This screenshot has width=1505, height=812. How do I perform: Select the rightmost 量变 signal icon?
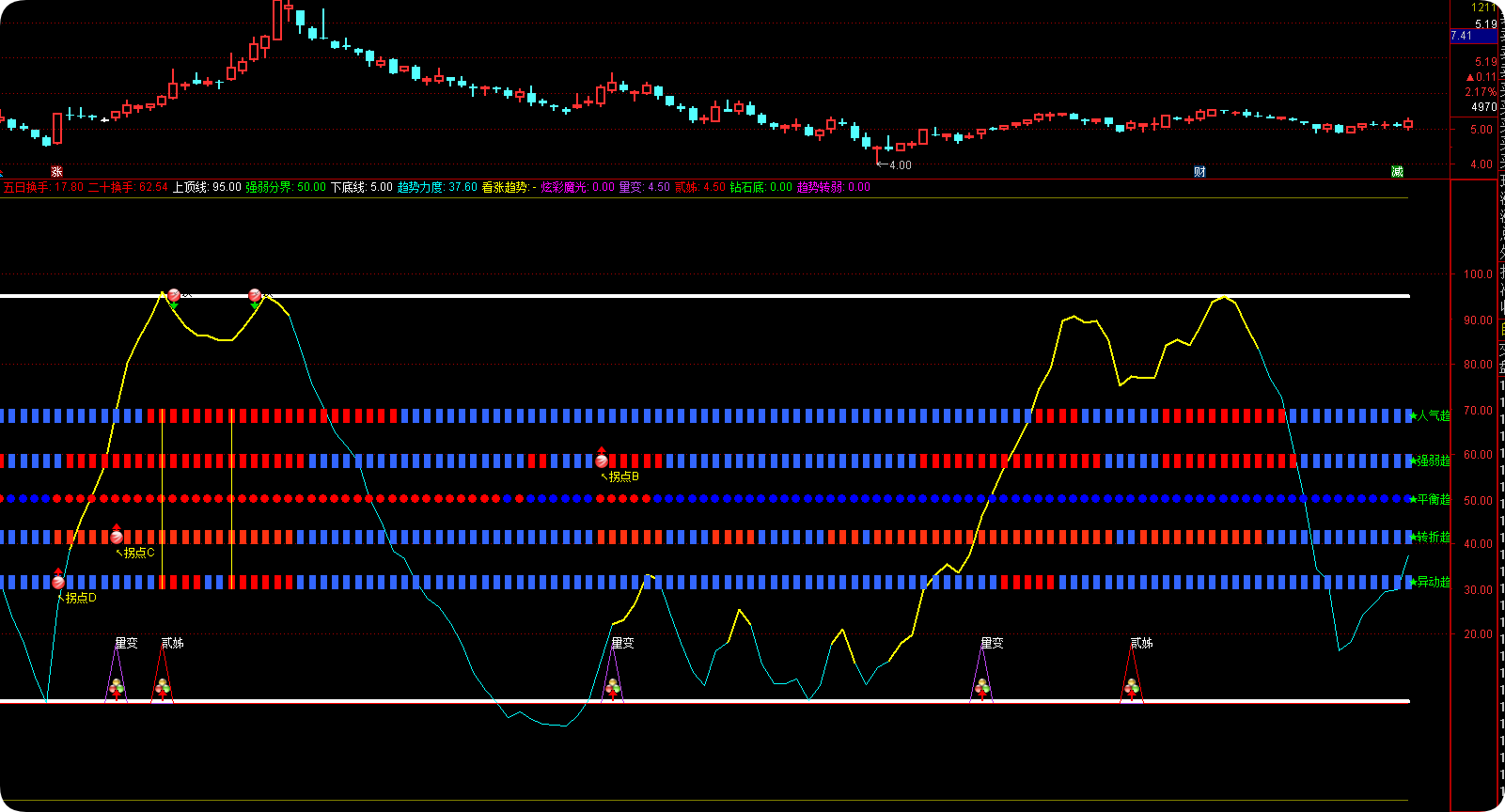982,689
